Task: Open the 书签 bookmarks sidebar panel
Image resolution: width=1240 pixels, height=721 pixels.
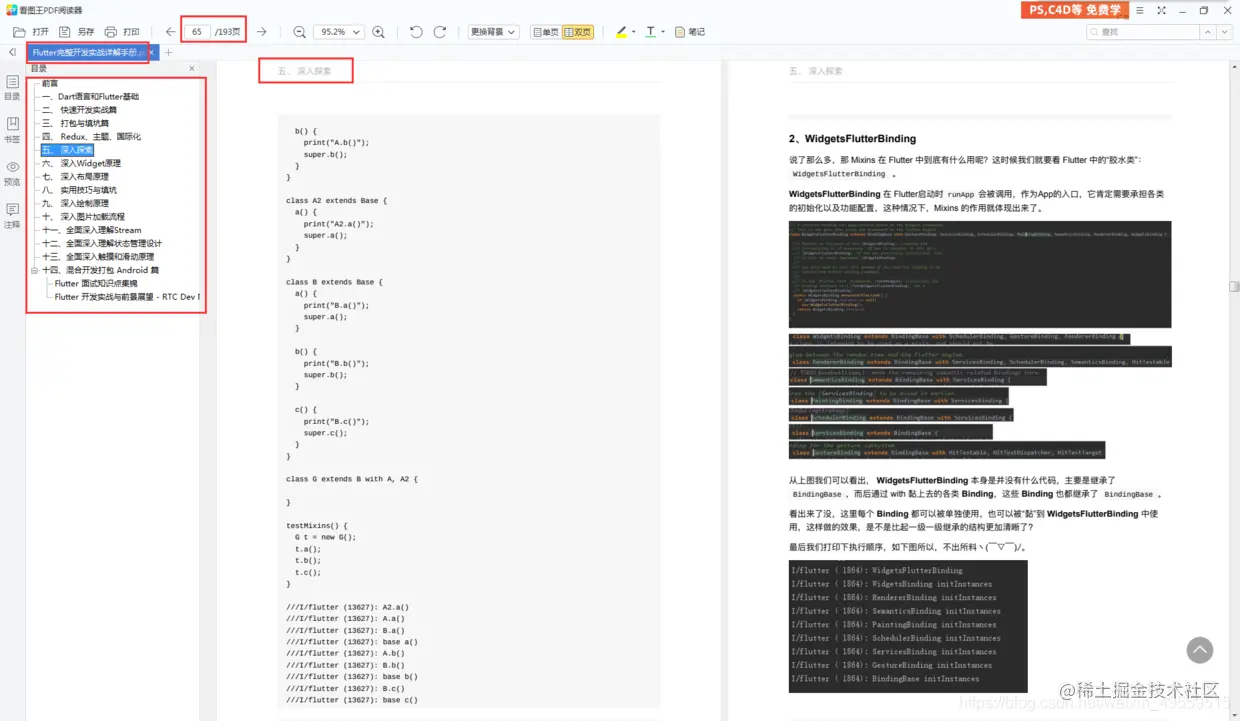Action: pos(12,131)
